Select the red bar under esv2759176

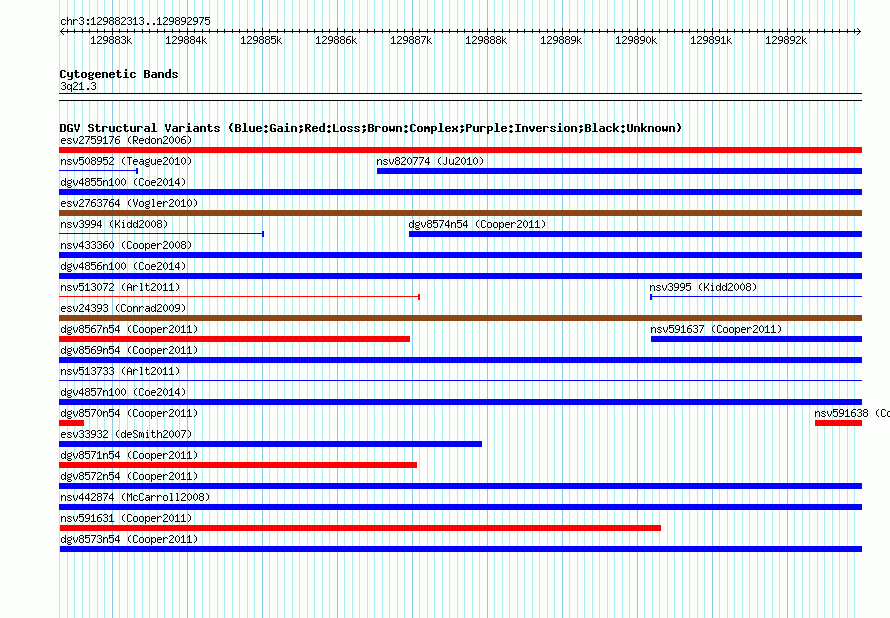[460, 150]
